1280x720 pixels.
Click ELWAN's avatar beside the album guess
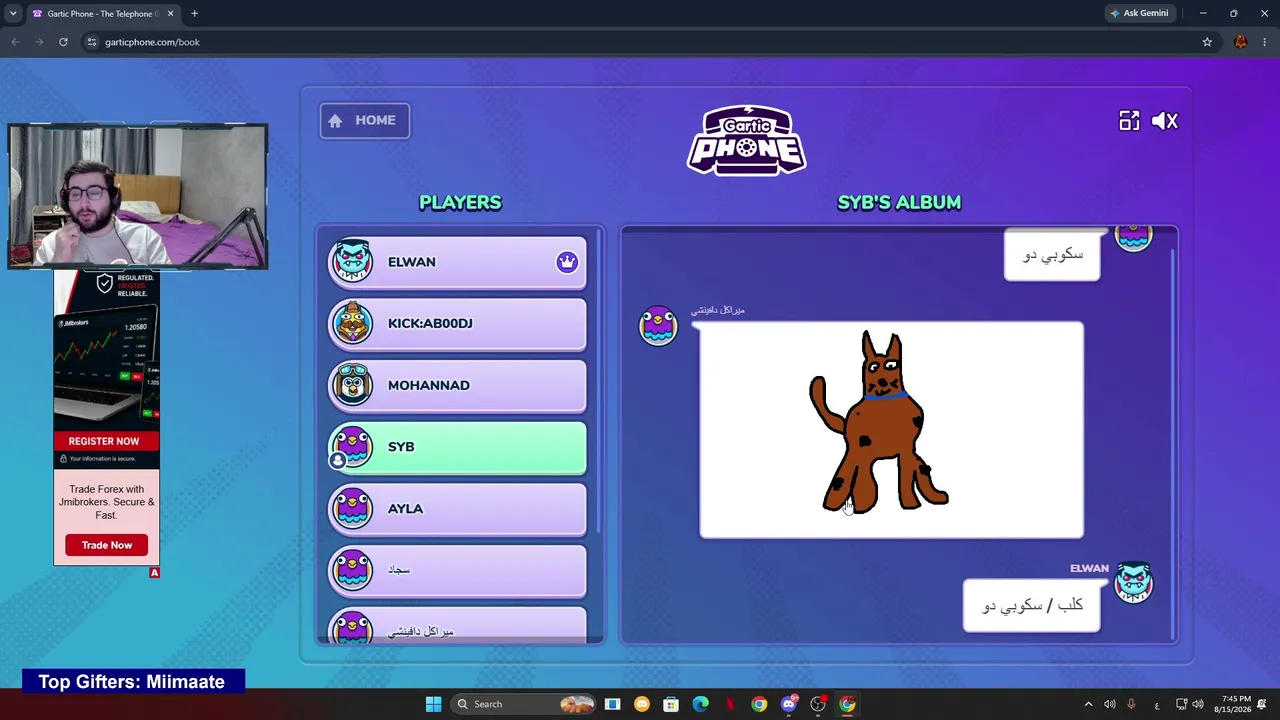tap(1133, 583)
